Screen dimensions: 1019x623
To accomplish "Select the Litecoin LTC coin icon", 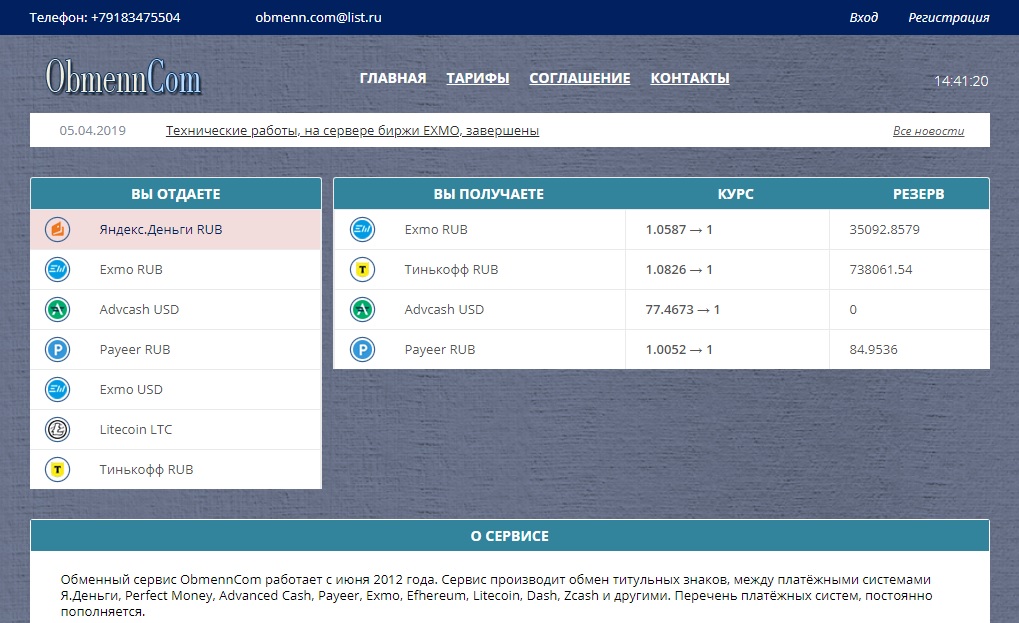I will tap(58, 430).
